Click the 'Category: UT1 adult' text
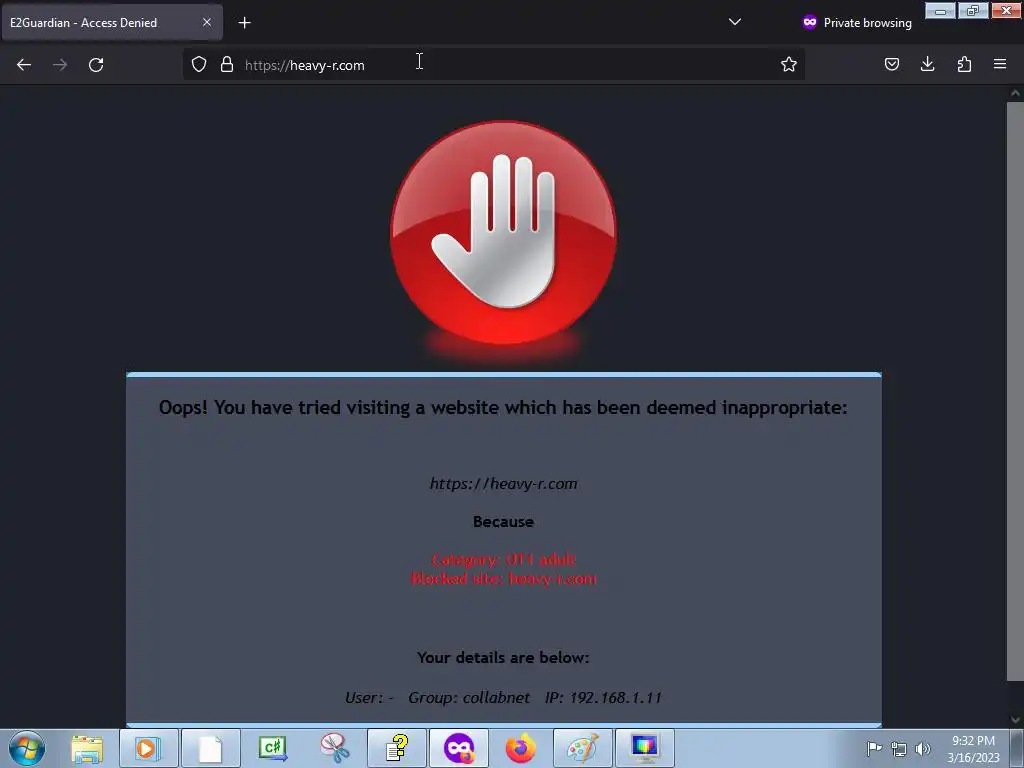 (x=504, y=560)
